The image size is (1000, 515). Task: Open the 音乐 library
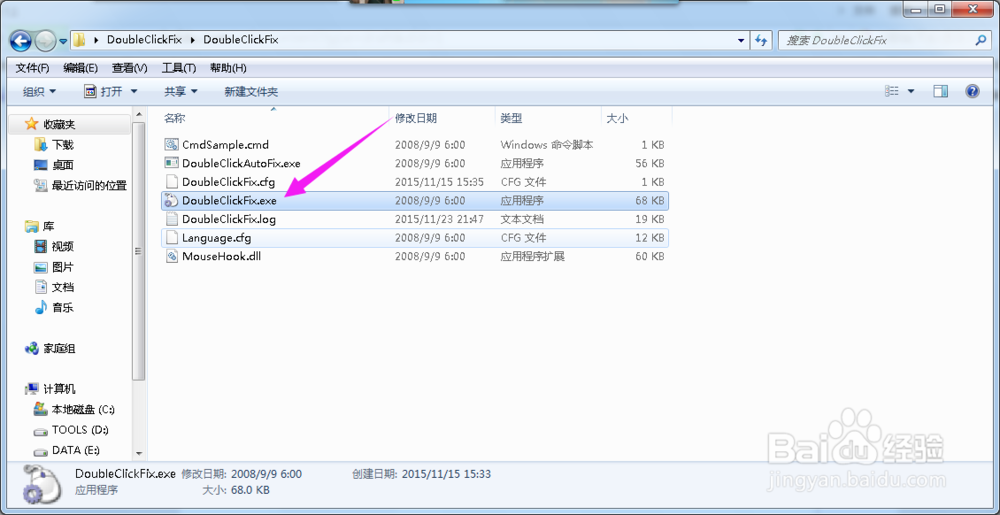pyautogui.click(x=62, y=307)
